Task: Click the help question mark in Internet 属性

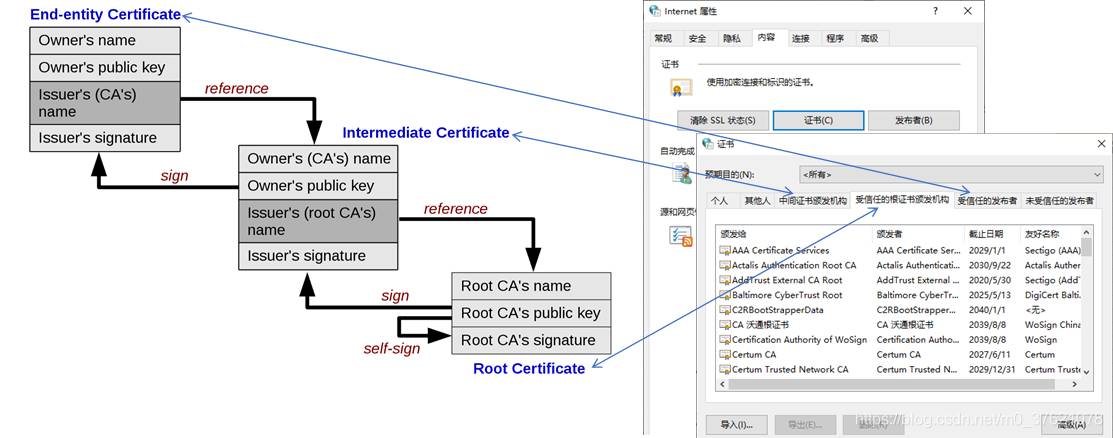Action: click(936, 11)
